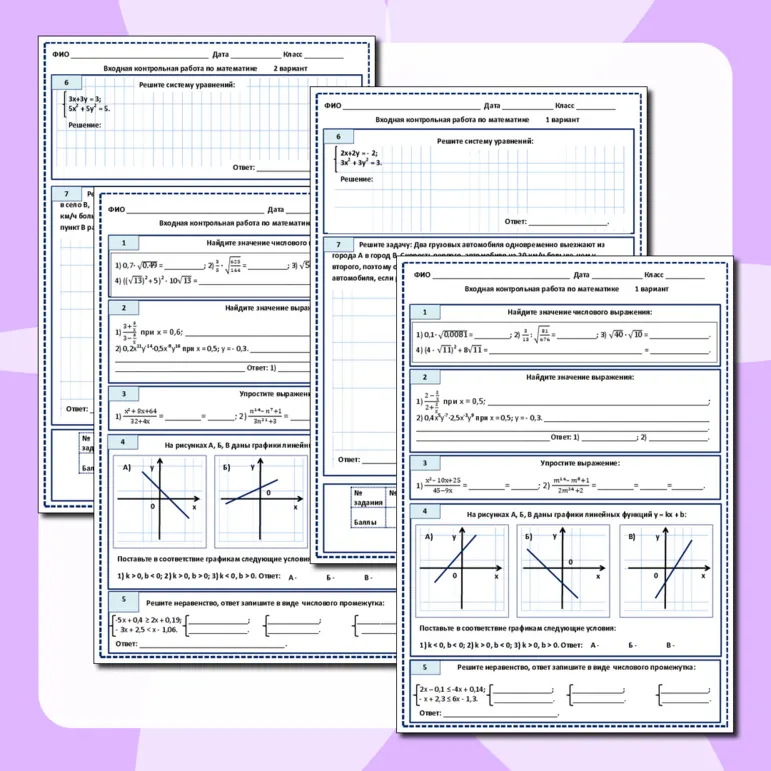Select the line 'Решите задачу: Два грузовых автомобиля'

[x=481, y=244]
